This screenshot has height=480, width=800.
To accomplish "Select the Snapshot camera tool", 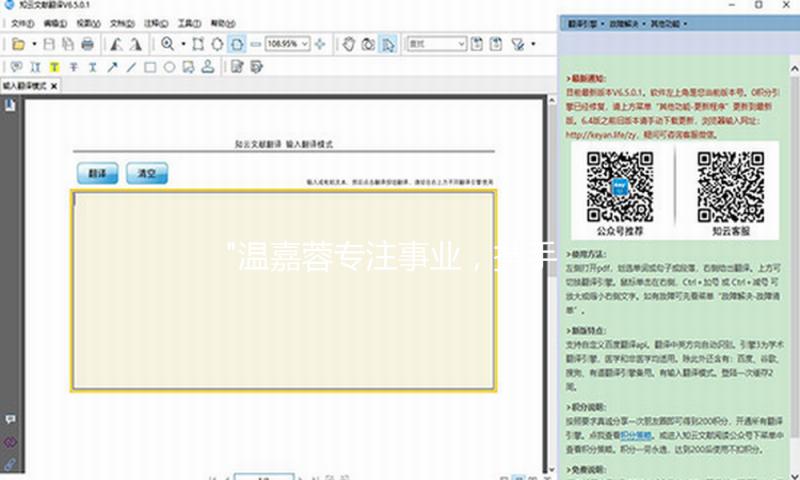I will pos(368,44).
